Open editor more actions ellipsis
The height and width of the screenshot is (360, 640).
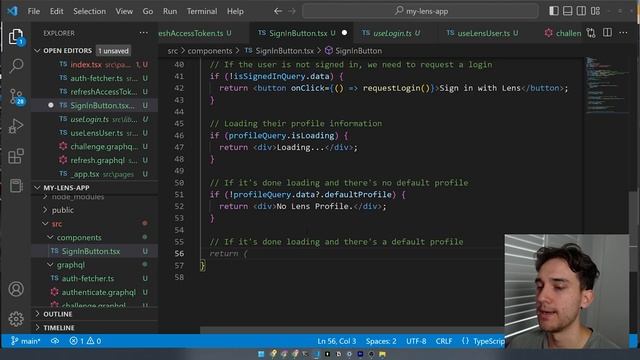tap(623, 33)
